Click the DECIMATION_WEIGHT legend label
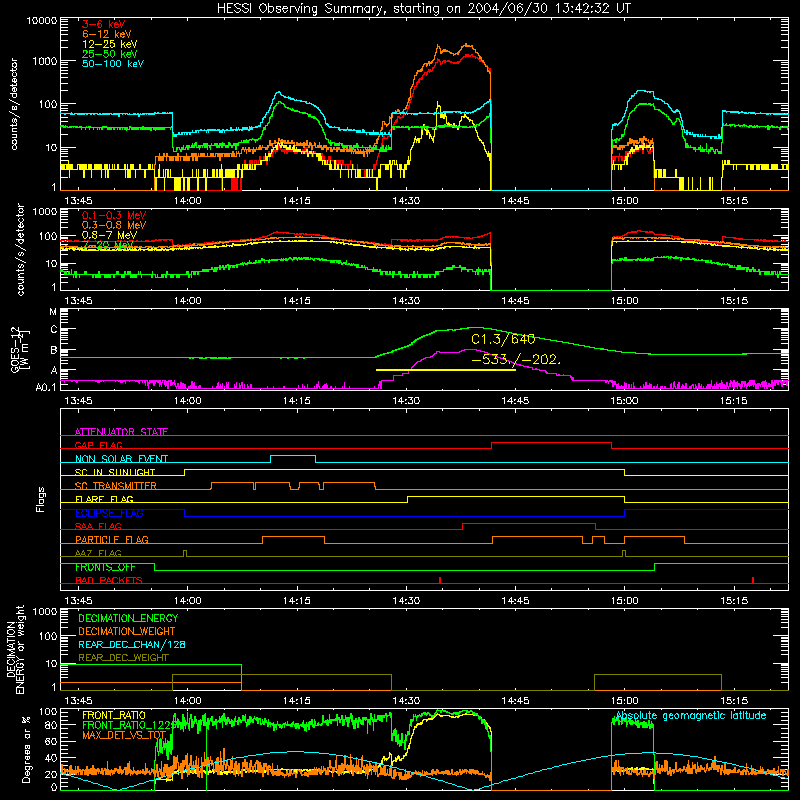 click(x=127, y=631)
